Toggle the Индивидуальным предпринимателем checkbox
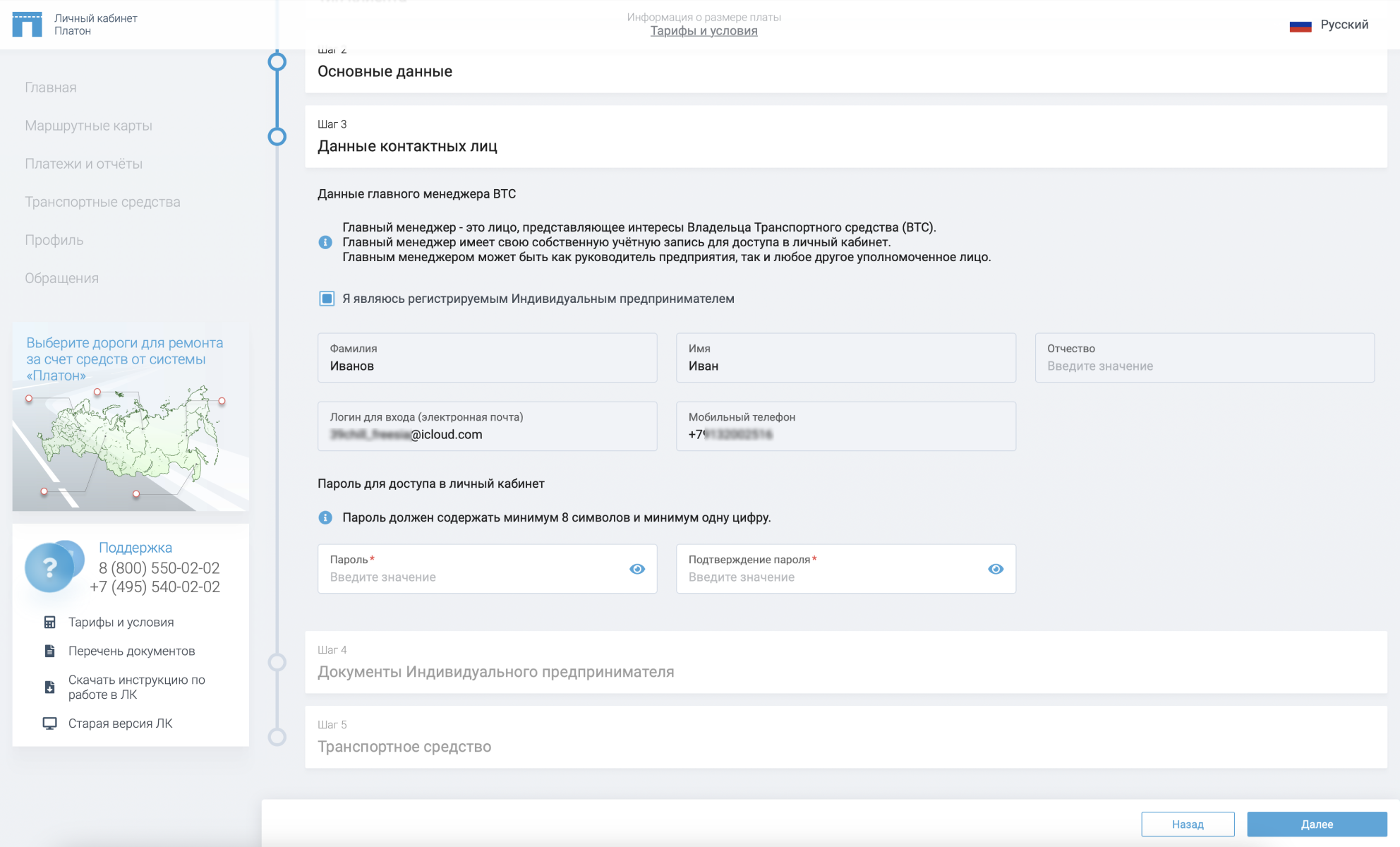The height and width of the screenshot is (847, 1400). coord(327,299)
